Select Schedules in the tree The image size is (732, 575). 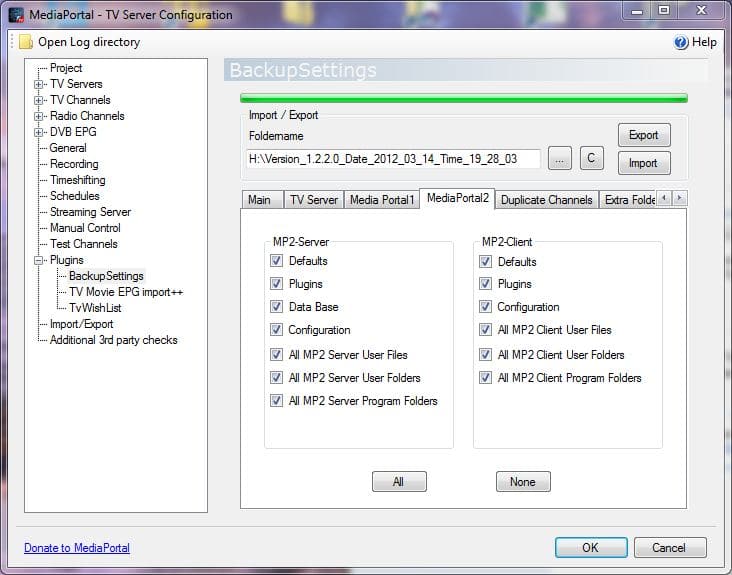pyautogui.click(x=74, y=196)
